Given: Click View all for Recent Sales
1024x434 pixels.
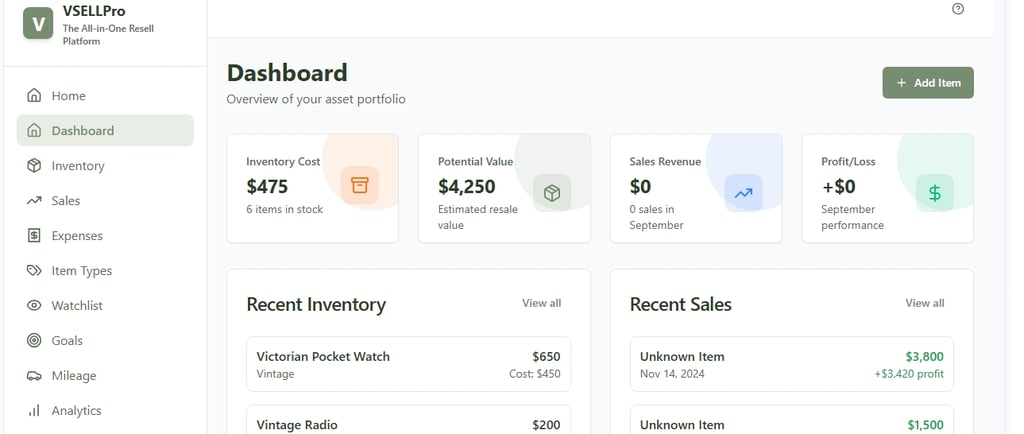Looking at the screenshot, I should pyautogui.click(x=924, y=303).
